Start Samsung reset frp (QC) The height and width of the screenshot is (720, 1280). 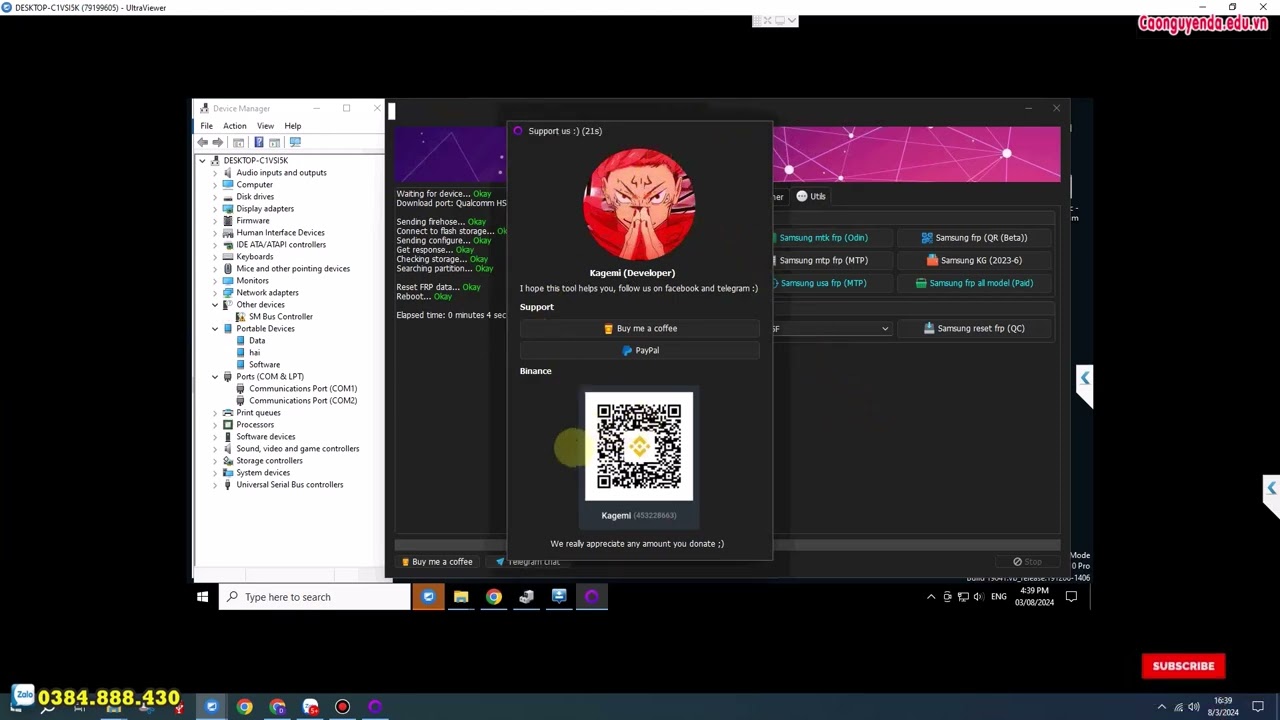point(974,328)
